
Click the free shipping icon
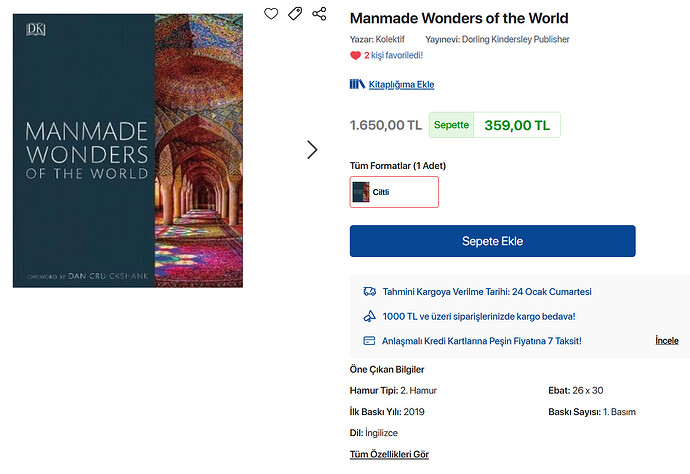[x=369, y=316]
